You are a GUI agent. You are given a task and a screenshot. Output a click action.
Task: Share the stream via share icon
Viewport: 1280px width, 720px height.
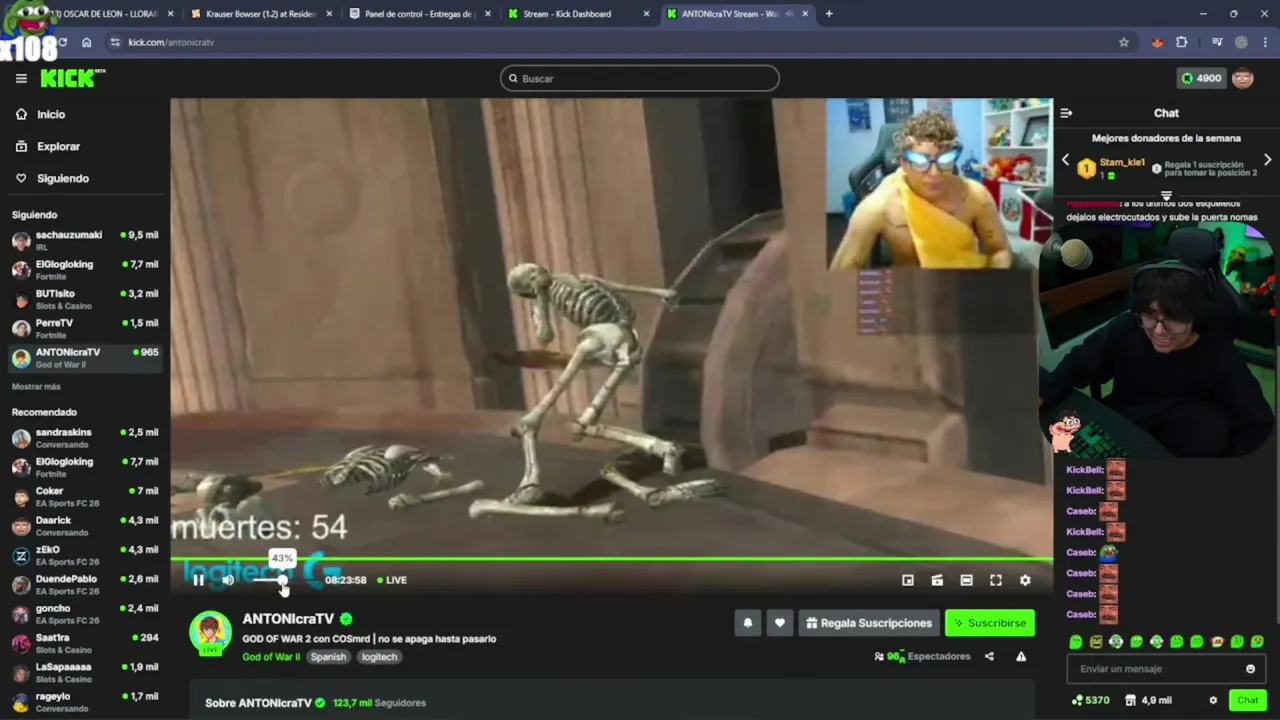click(x=989, y=657)
